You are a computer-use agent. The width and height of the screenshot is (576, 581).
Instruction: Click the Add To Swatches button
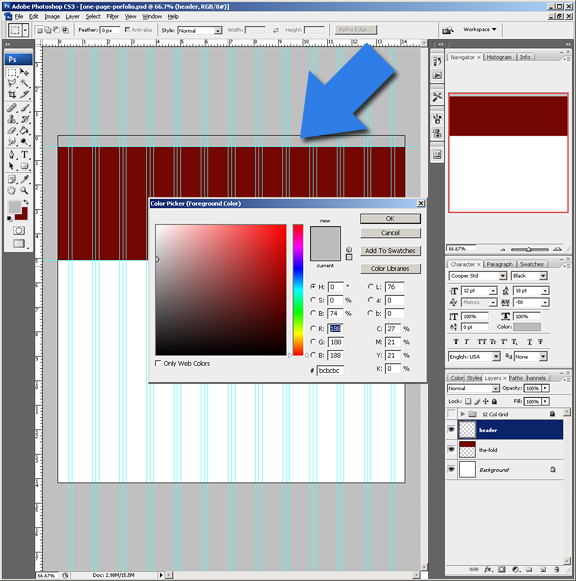click(x=390, y=250)
